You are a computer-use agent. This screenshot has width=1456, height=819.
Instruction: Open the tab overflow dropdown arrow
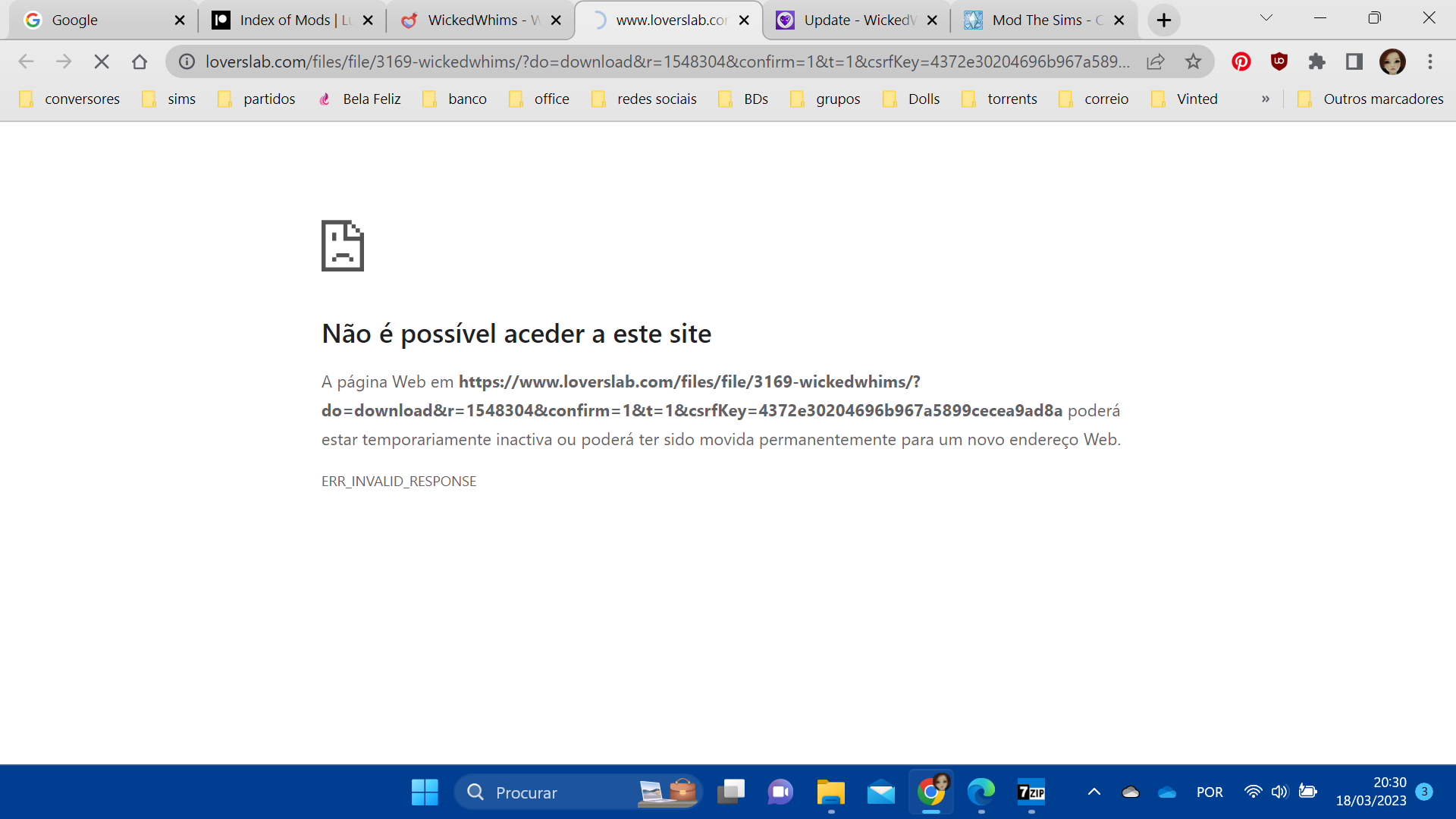pyautogui.click(x=1266, y=20)
